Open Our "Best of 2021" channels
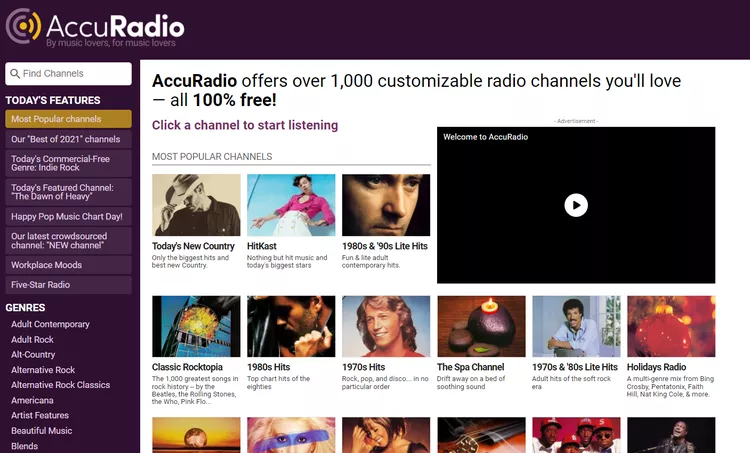Viewport: 750px width, 453px height. coord(68,139)
